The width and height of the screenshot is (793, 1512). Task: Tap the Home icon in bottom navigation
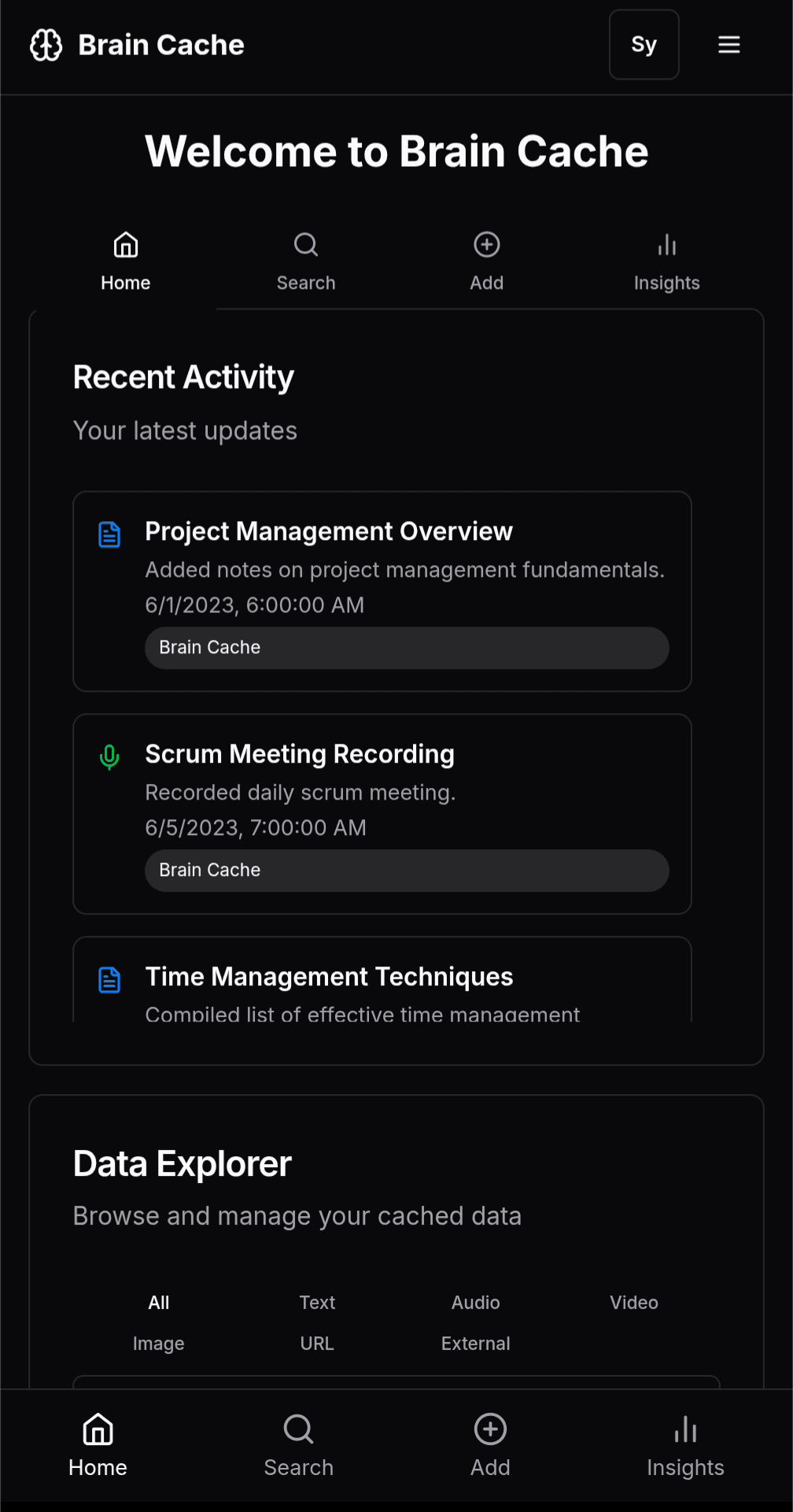click(x=98, y=1430)
